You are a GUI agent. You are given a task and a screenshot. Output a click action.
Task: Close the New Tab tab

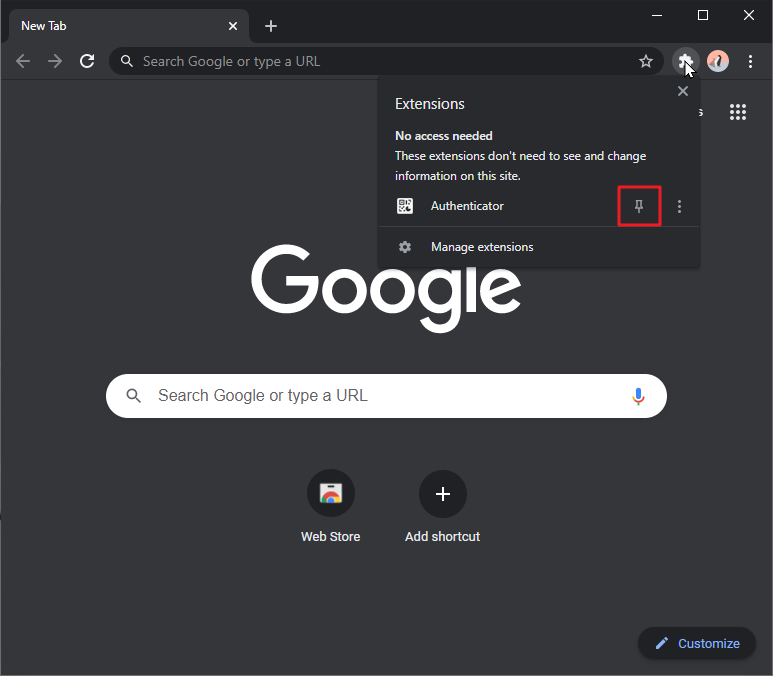(234, 26)
